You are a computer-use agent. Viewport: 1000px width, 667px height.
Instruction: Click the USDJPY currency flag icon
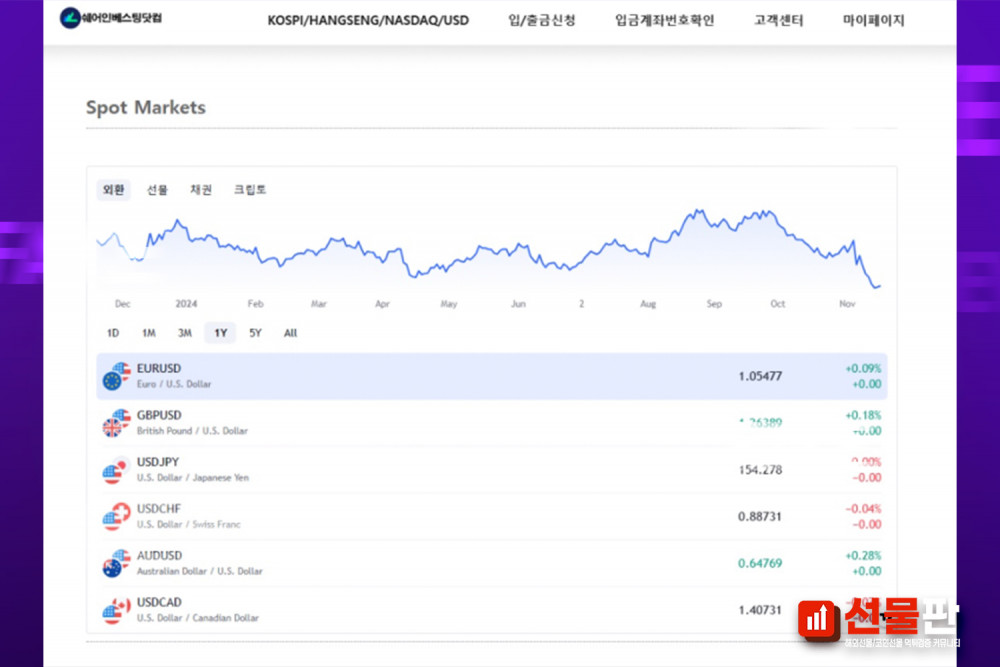[x=116, y=470]
